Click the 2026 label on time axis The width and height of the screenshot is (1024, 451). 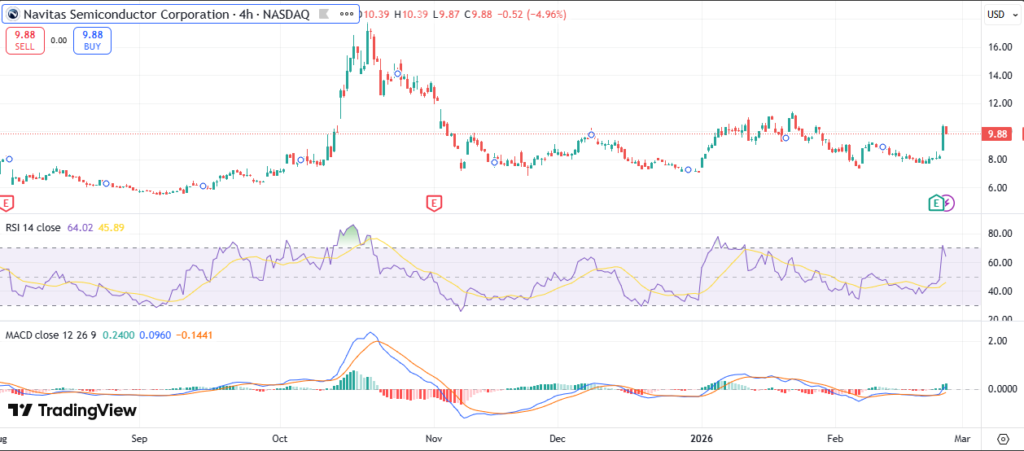coord(701,438)
